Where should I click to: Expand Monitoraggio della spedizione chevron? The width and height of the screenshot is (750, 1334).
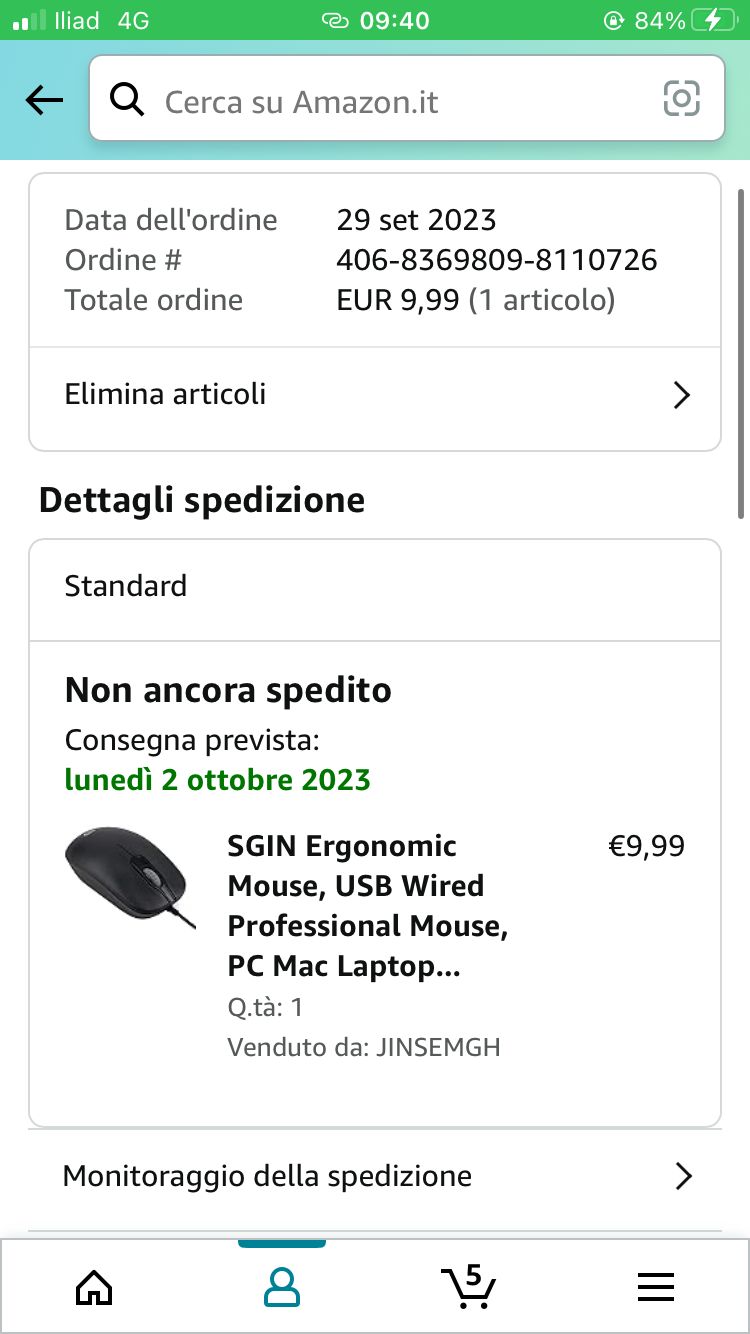[x=683, y=1176]
